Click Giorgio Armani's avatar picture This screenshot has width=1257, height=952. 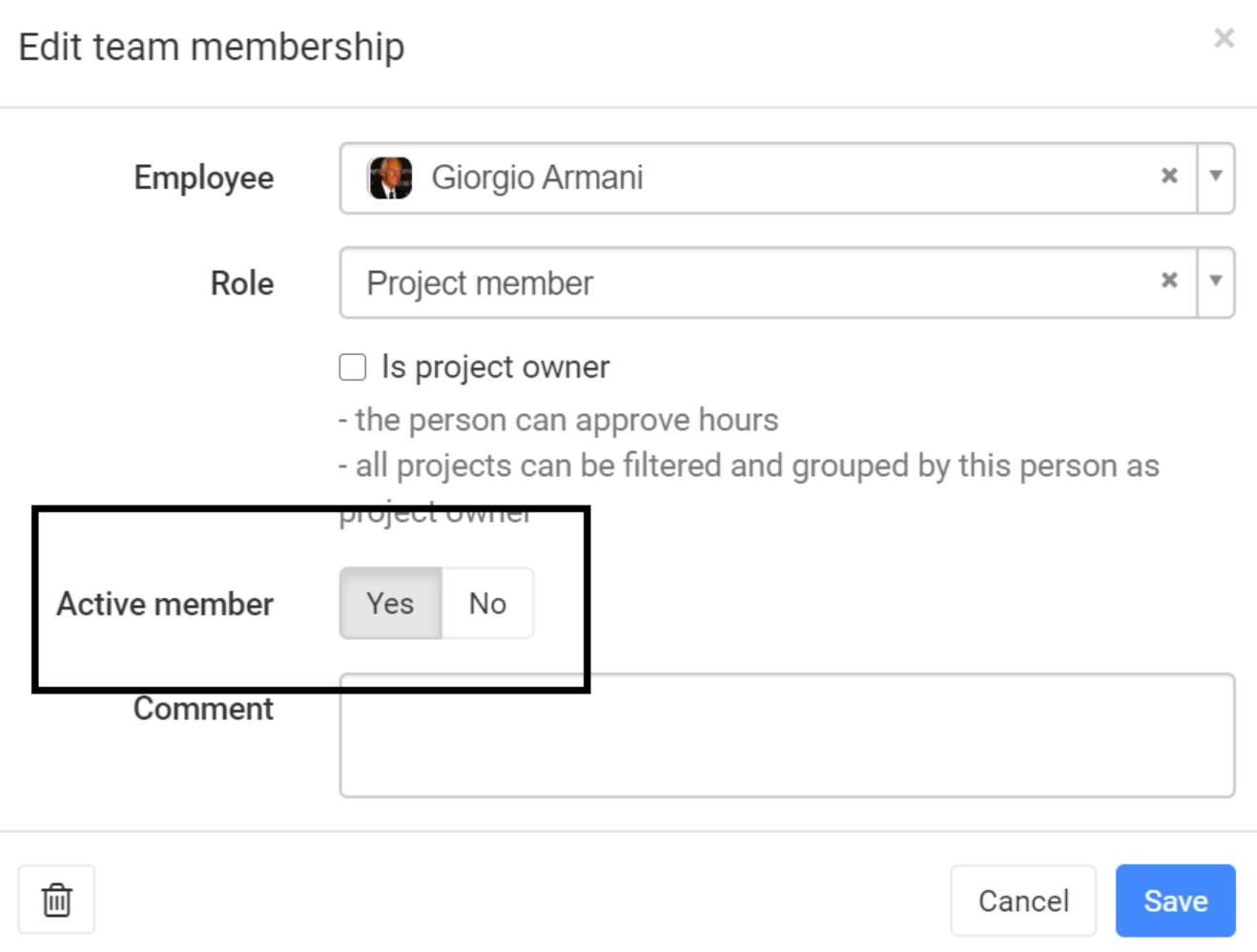click(x=389, y=177)
